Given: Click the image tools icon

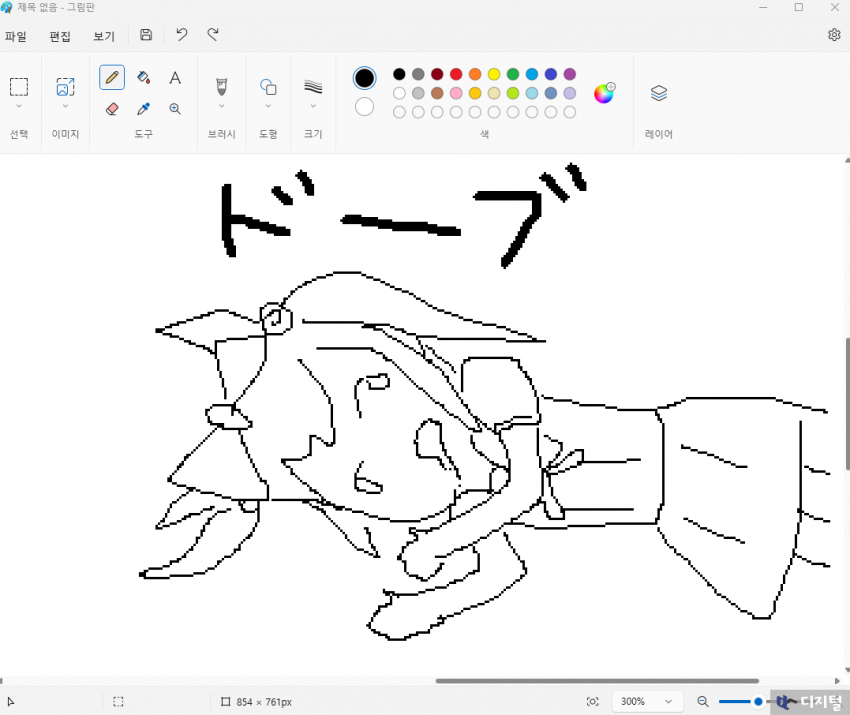Looking at the screenshot, I should pyautogui.click(x=66, y=87).
